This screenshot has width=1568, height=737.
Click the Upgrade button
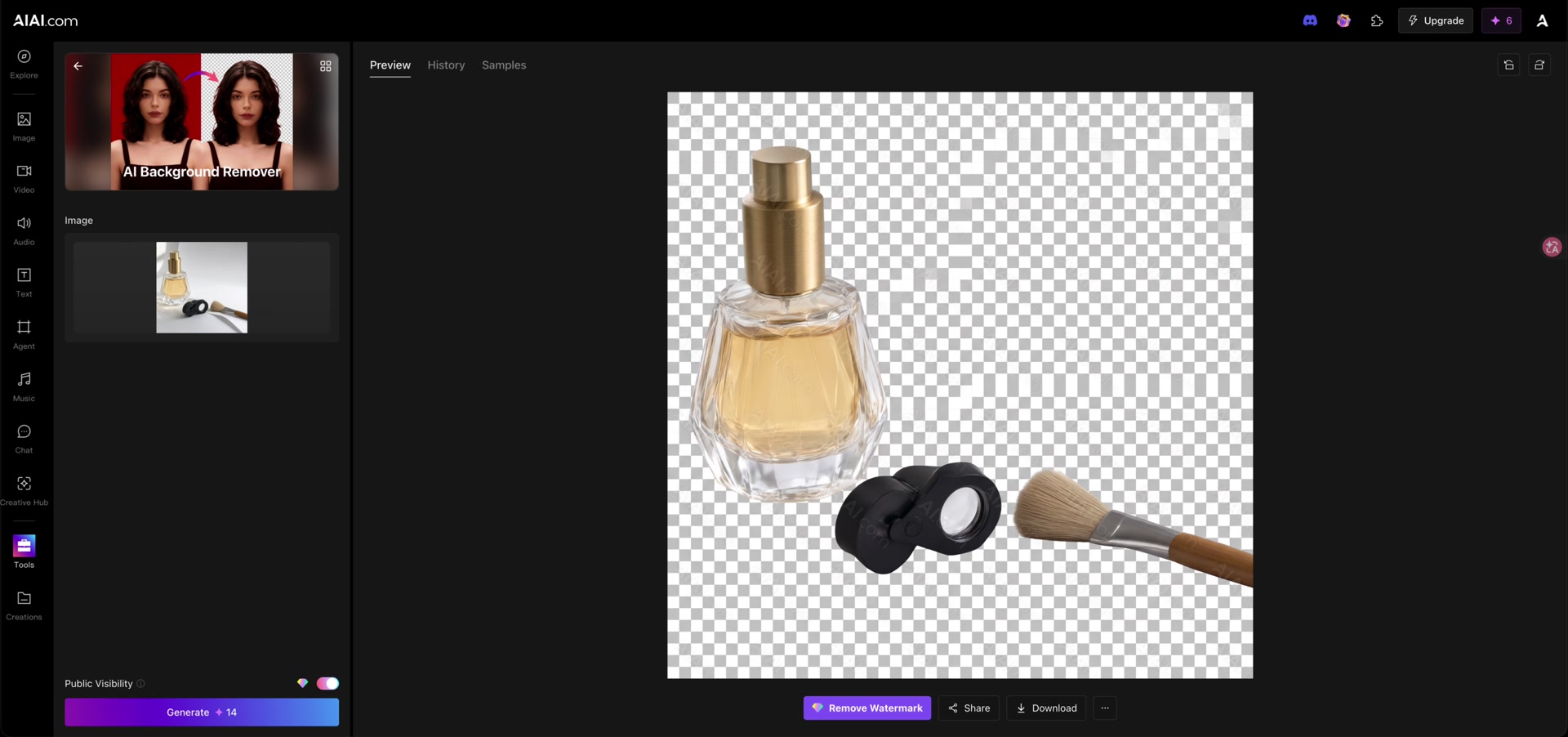pos(1436,20)
